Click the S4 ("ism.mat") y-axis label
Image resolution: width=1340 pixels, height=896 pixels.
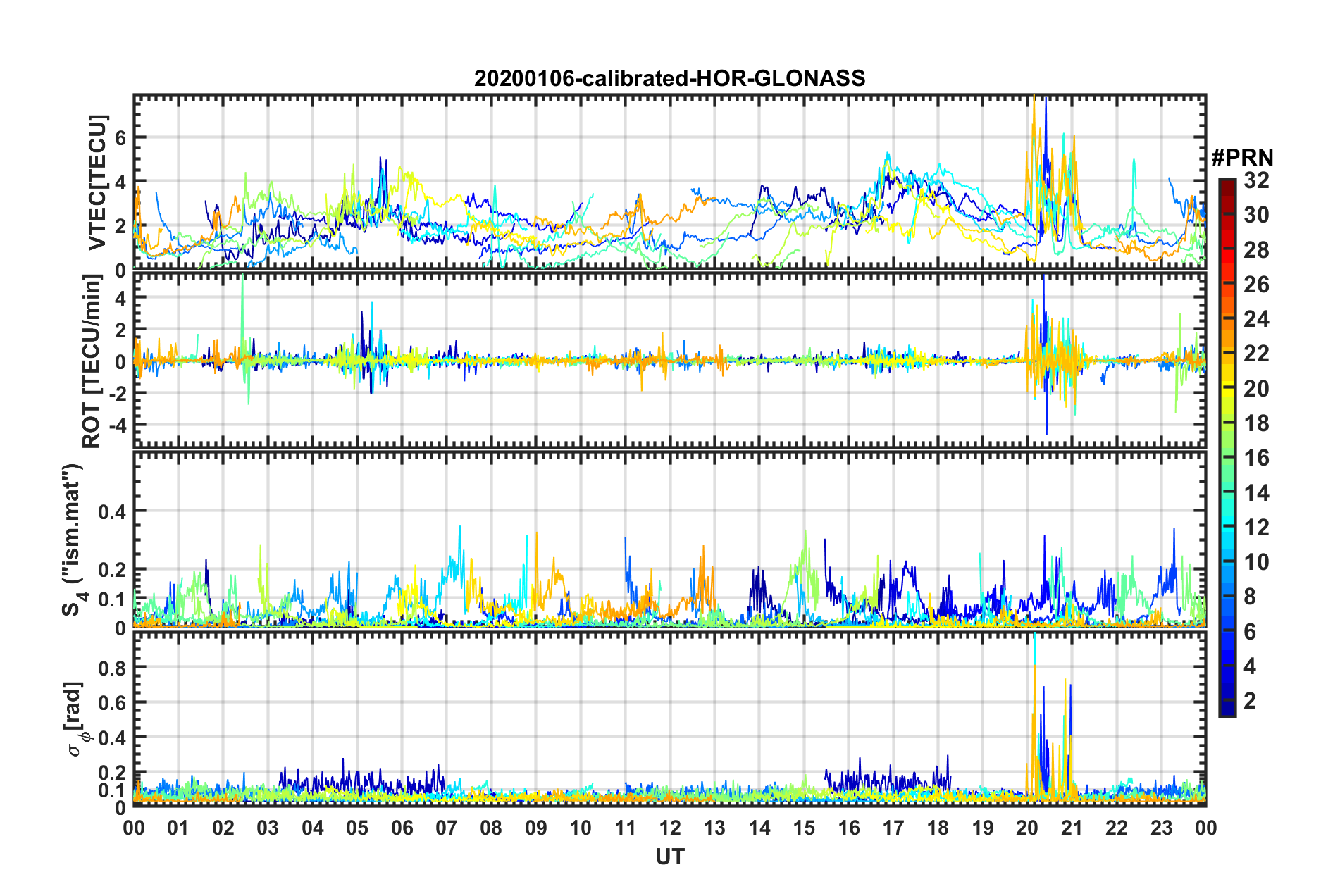click(x=74, y=539)
